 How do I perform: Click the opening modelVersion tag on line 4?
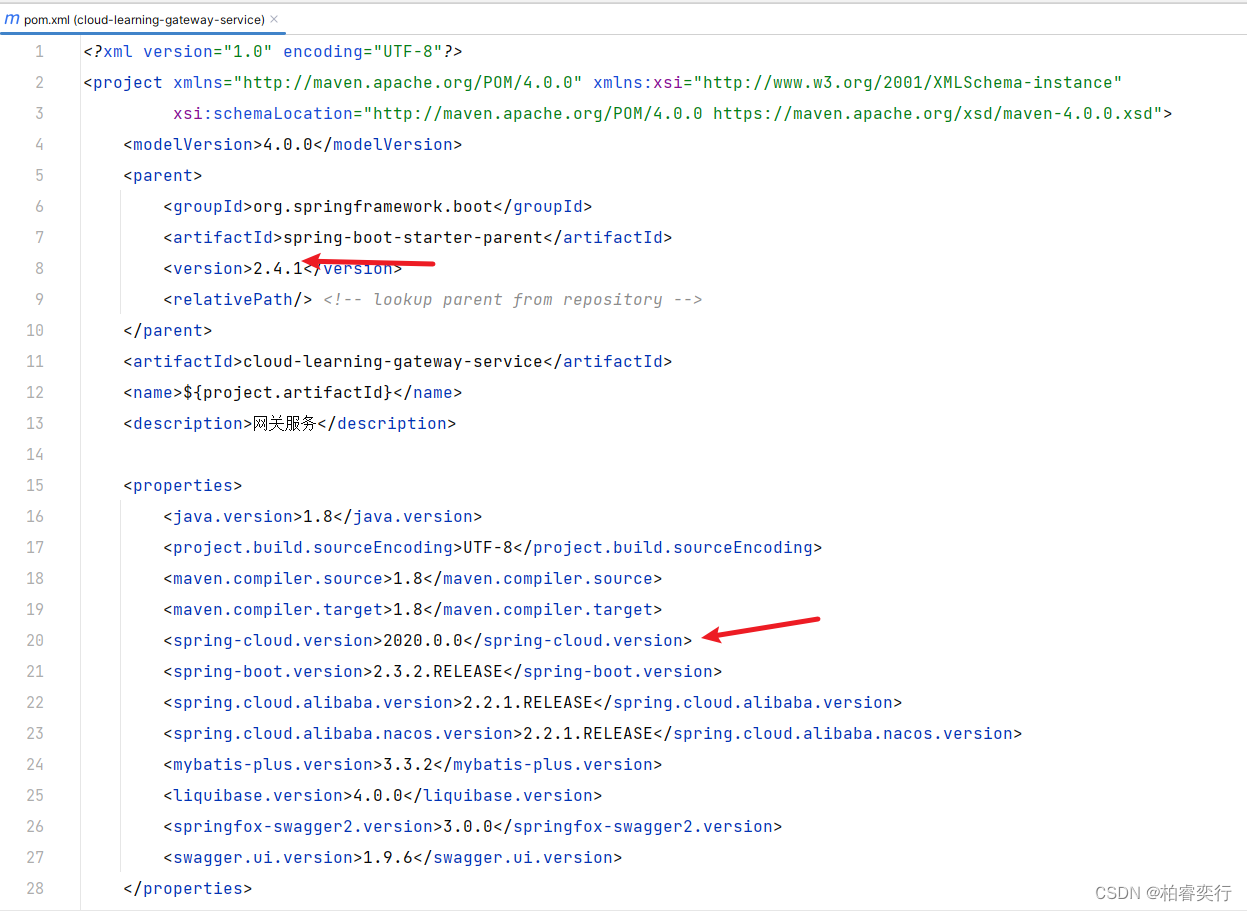(x=193, y=144)
